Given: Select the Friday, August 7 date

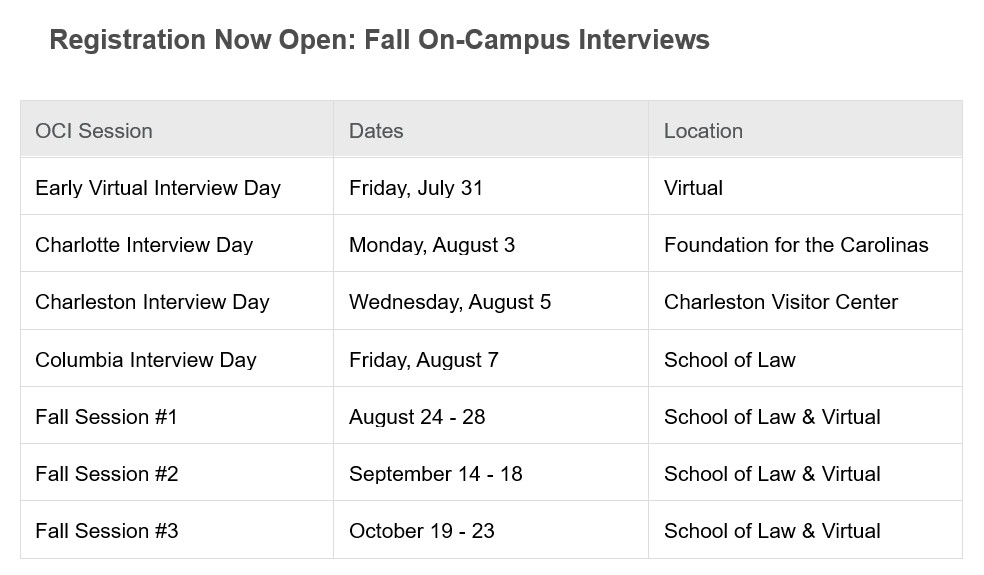Looking at the screenshot, I should tap(424, 360).
